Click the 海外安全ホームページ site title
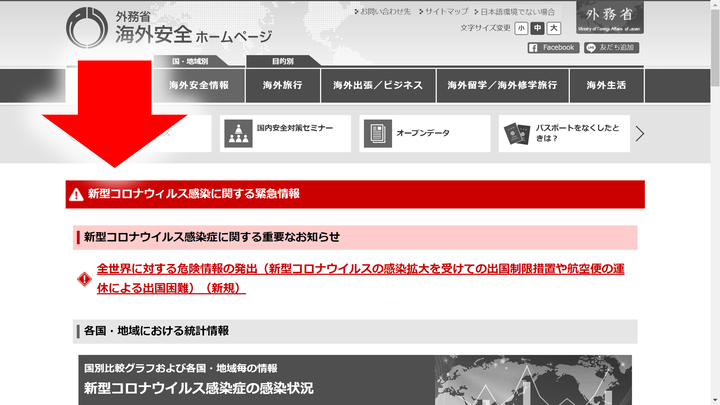 tap(193, 34)
